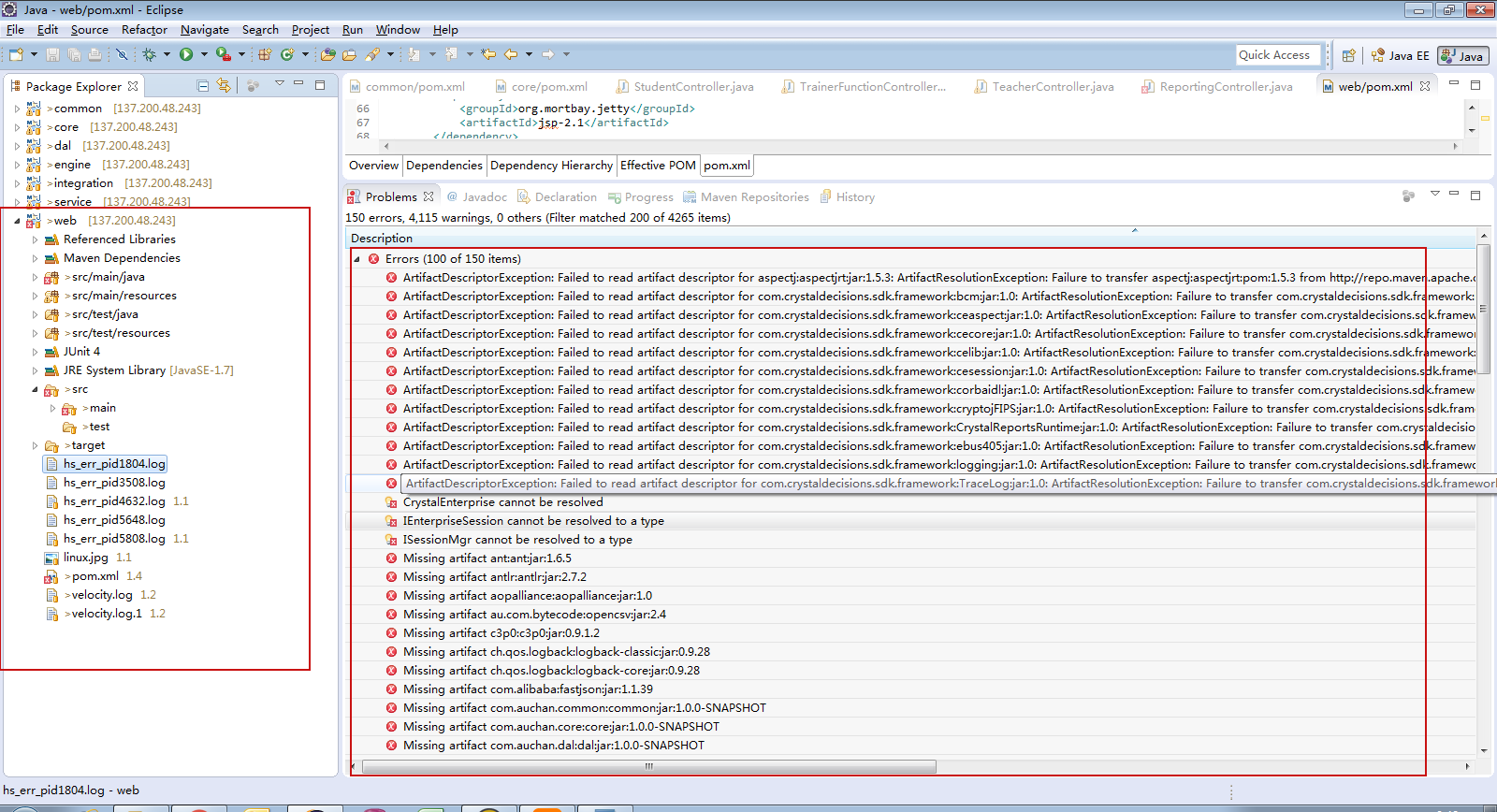Expand the target folder node
Viewport: 1497px width, 812px height.
pos(36,445)
